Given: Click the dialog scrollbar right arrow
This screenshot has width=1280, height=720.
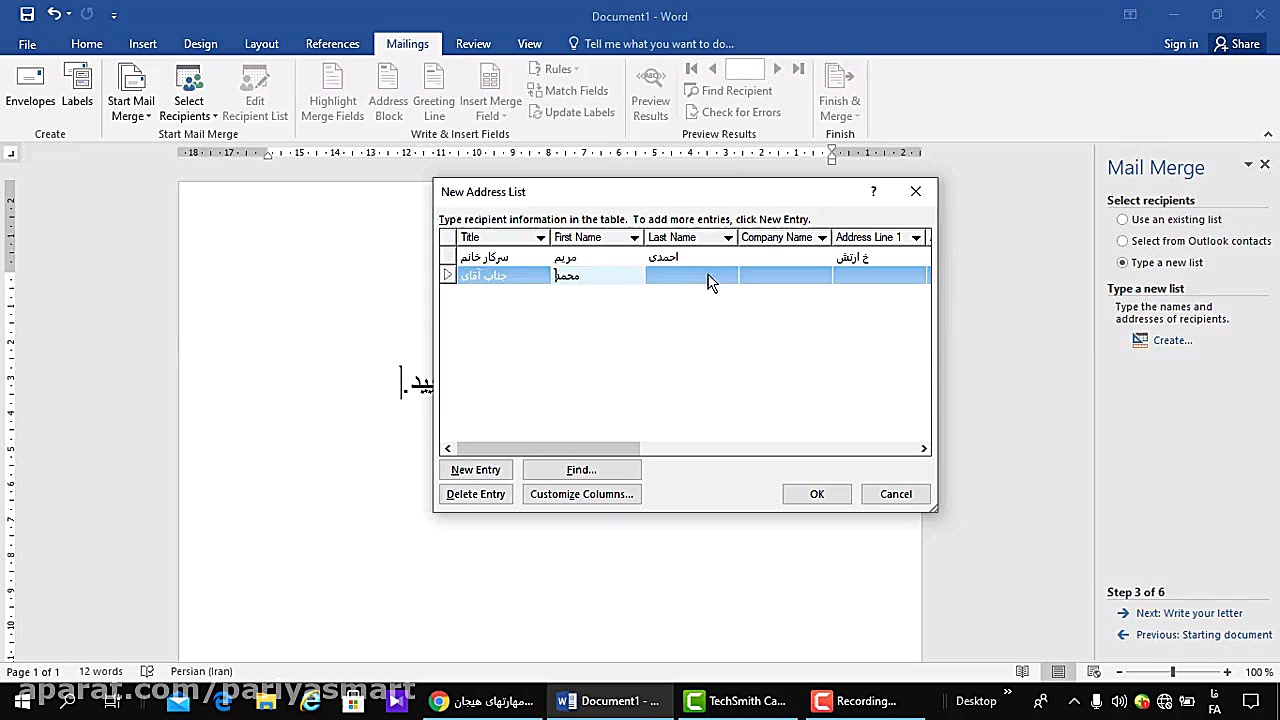Looking at the screenshot, I should [924, 449].
